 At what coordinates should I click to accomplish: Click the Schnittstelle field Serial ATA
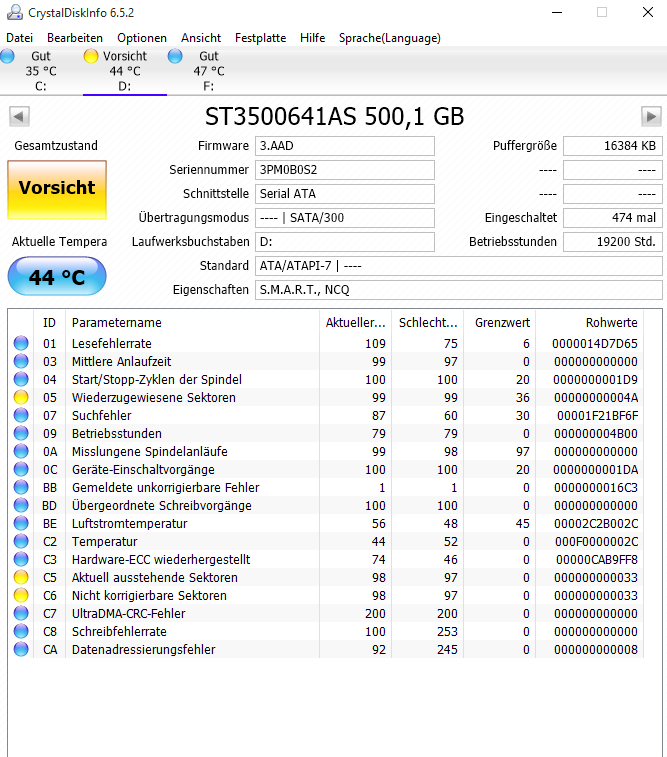[345, 194]
